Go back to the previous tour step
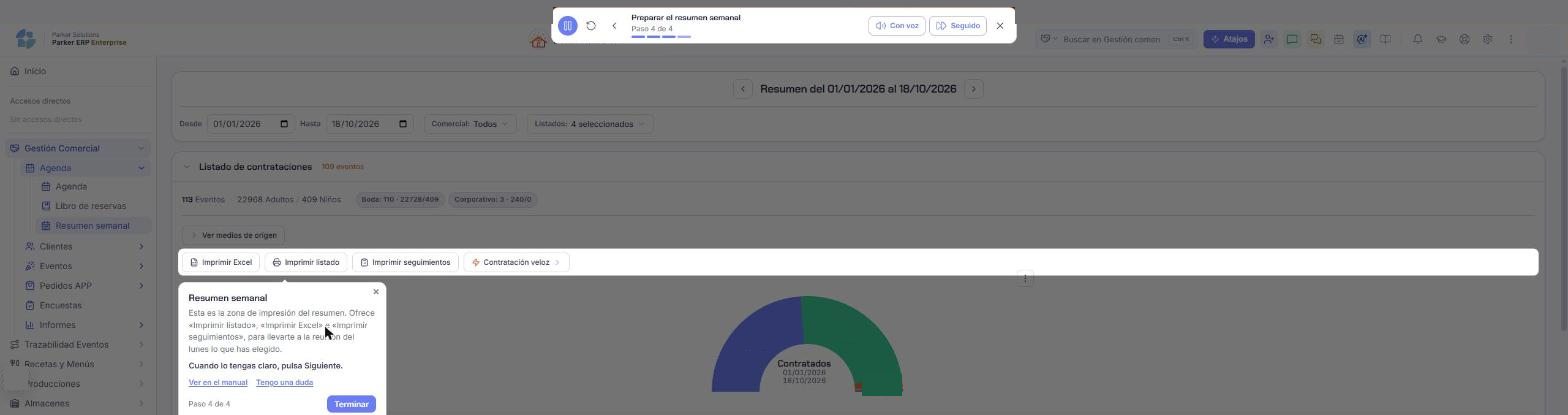This screenshot has width=1568, height=415. 614,26
